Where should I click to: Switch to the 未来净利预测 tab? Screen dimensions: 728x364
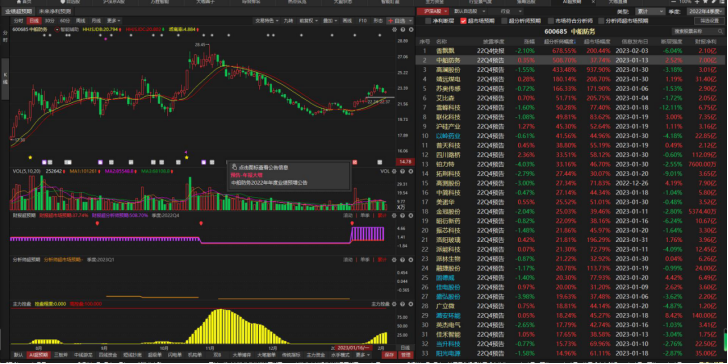pyautogui.click(x=55, y=11)
